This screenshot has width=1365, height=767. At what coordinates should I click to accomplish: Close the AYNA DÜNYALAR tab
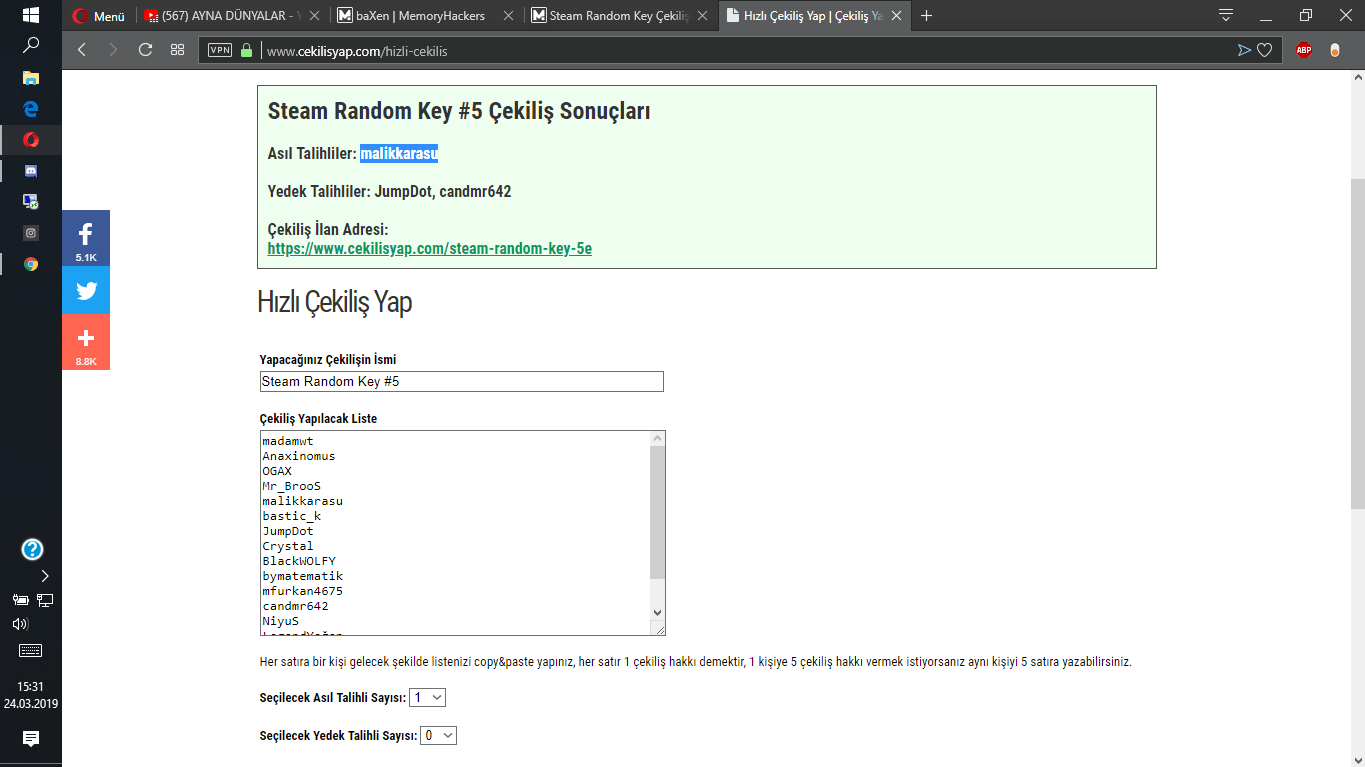(x=314, y=16)
